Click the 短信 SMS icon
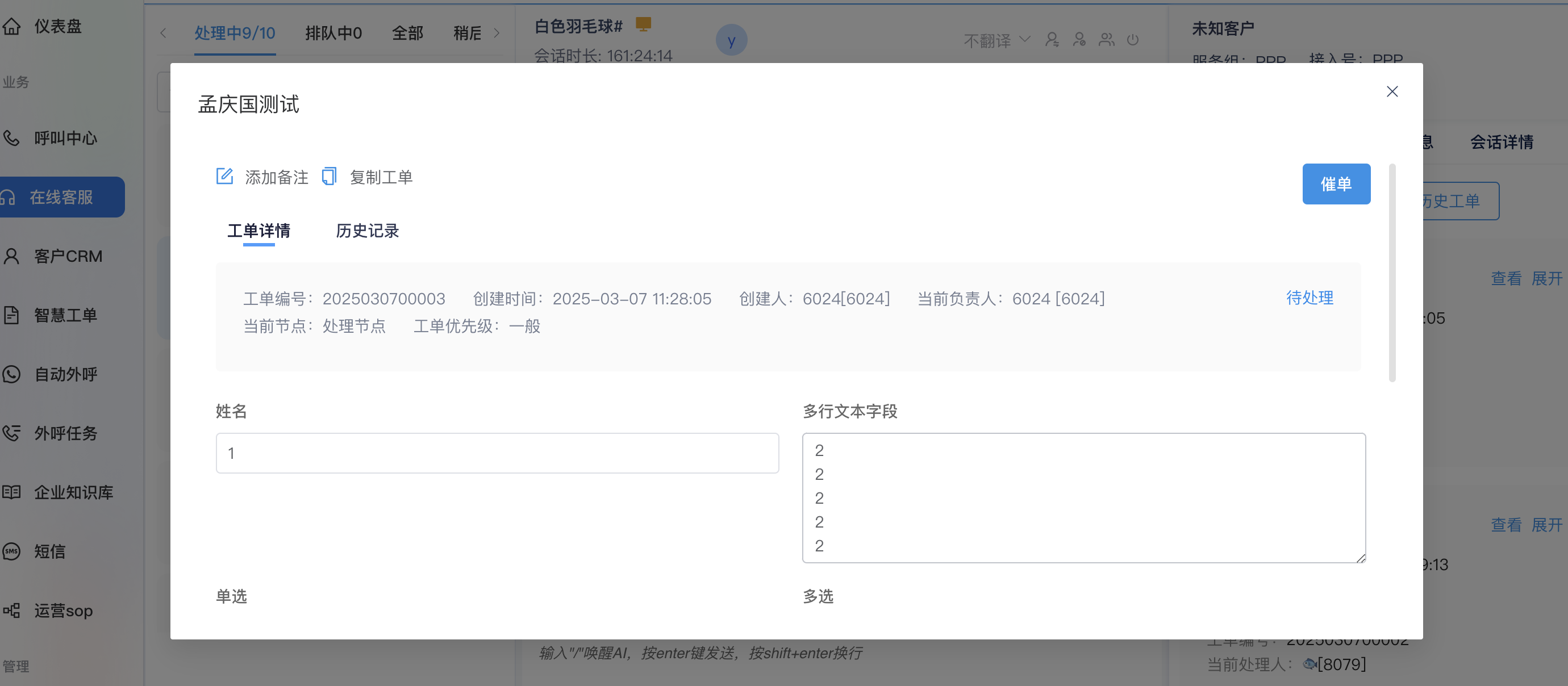The height and width of the screenshot is (686, 1568). (x=11, y=551)
